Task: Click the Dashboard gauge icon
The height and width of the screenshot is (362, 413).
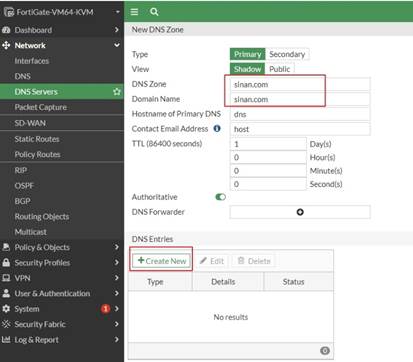Action: (x=6, y=30)
